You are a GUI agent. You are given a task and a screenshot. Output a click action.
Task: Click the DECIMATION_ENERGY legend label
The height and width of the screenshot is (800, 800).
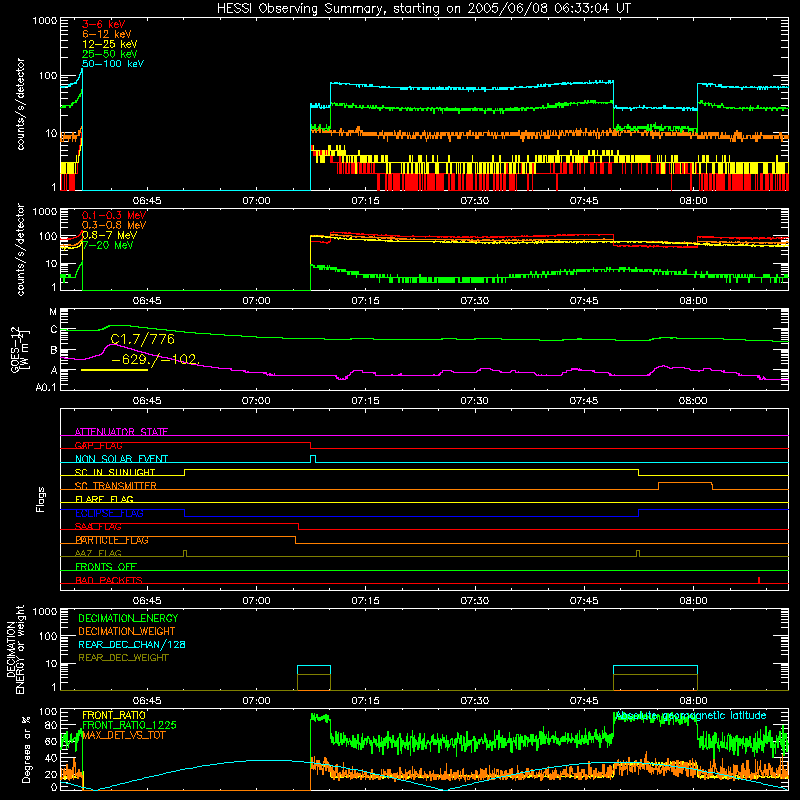coord(128,618)
